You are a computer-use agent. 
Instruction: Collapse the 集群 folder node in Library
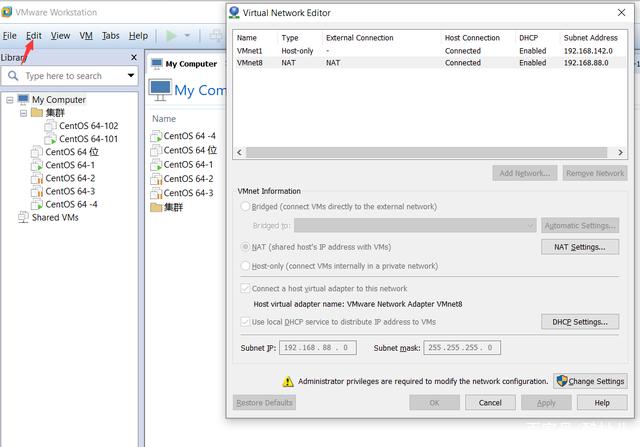pos(23,113)
